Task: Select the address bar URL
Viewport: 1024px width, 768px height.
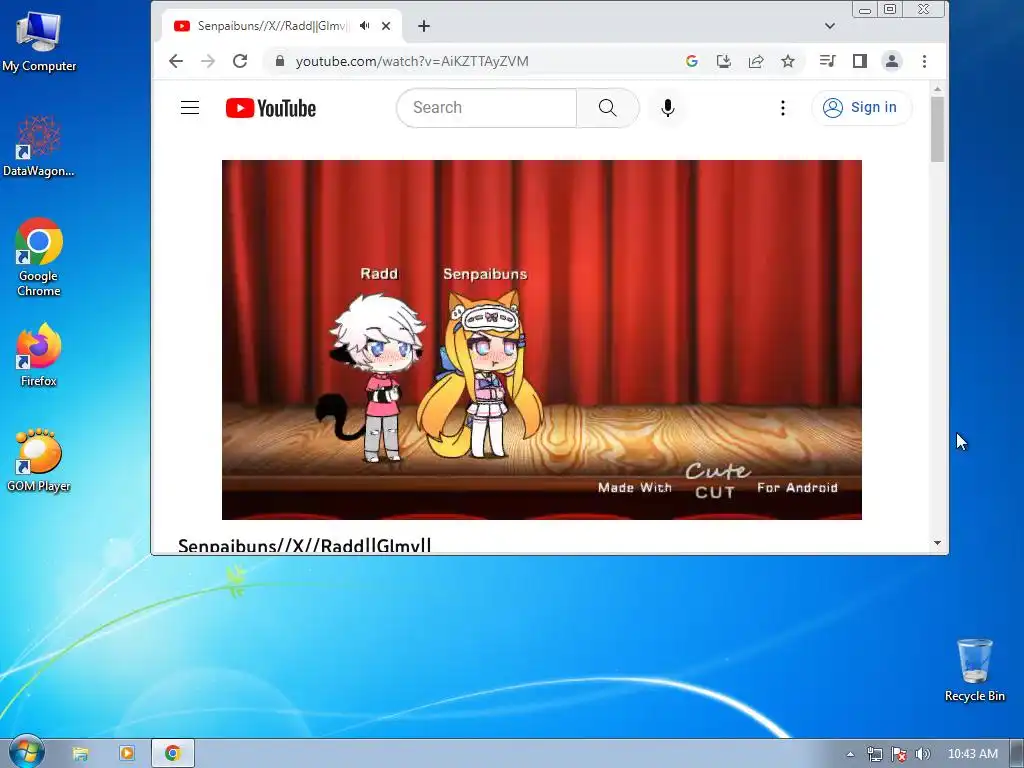Action: click(x=412, y=61)
